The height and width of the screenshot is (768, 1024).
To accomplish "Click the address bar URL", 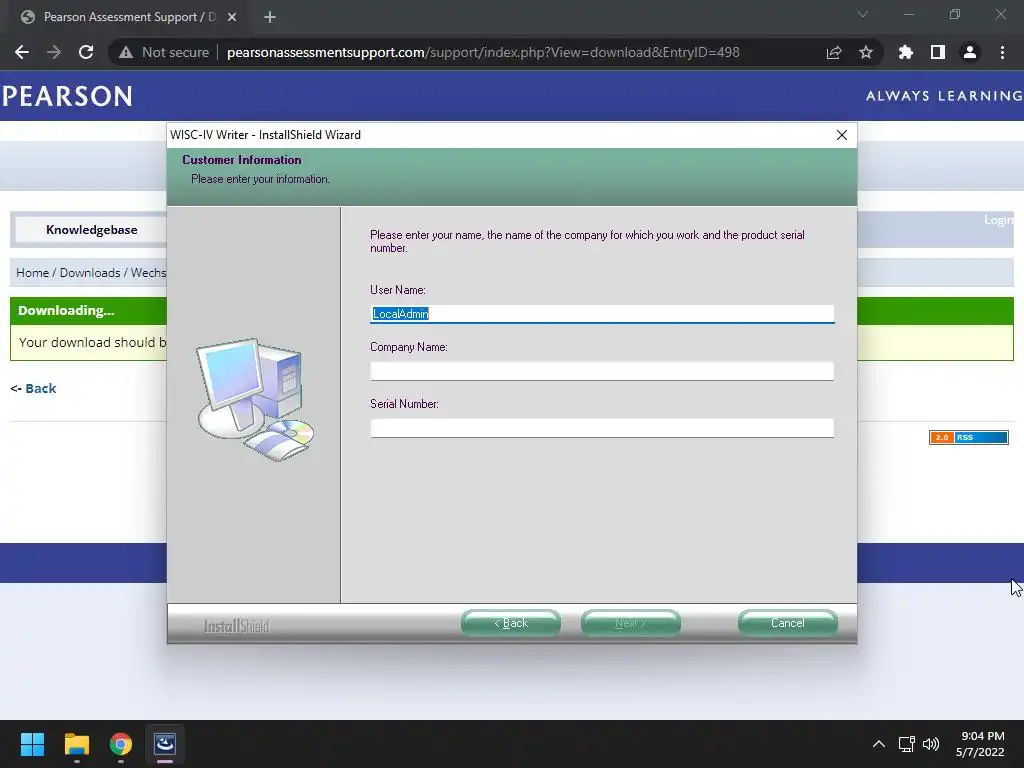I will [483, 52].
